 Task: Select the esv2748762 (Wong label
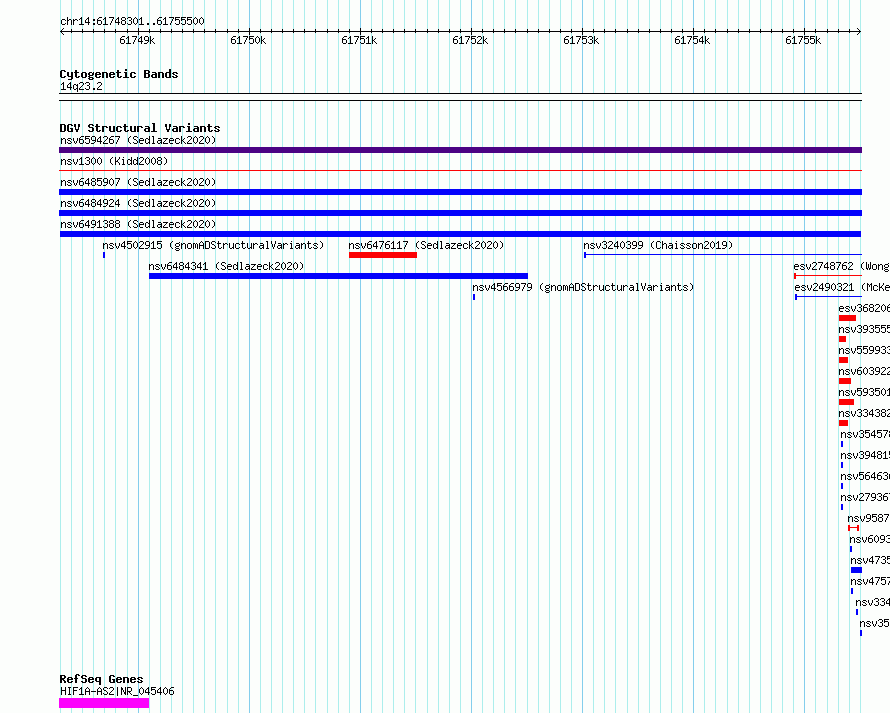(x=841, y=266)
